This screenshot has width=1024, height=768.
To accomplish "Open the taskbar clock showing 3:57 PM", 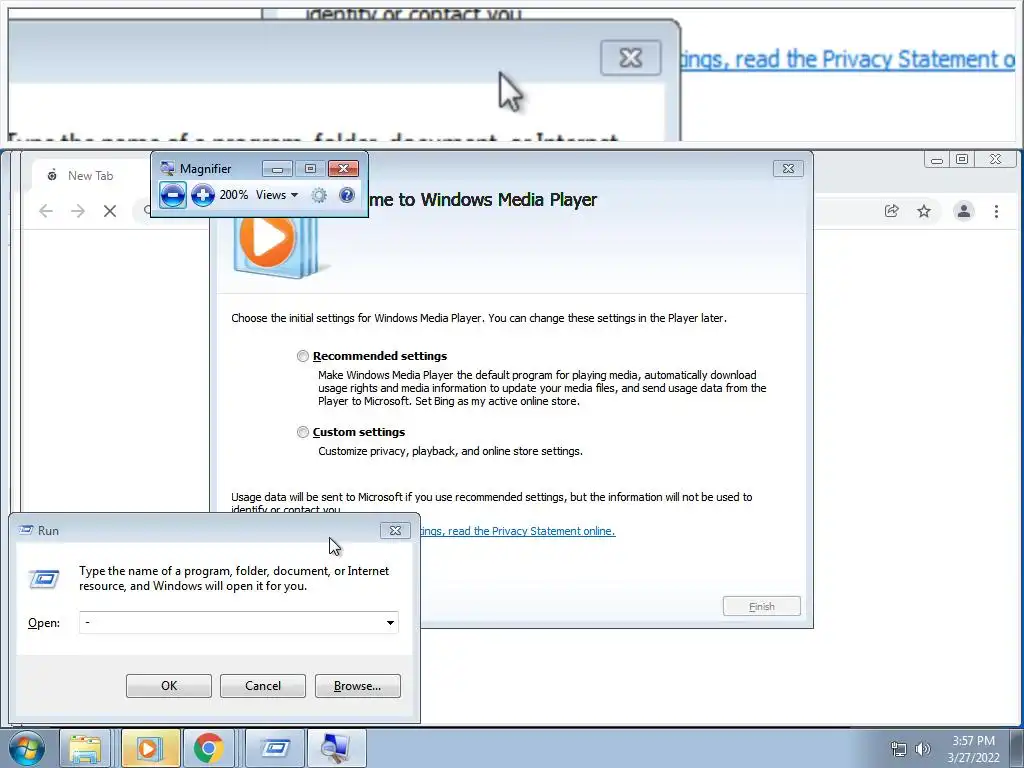I will tap(973, 749).
